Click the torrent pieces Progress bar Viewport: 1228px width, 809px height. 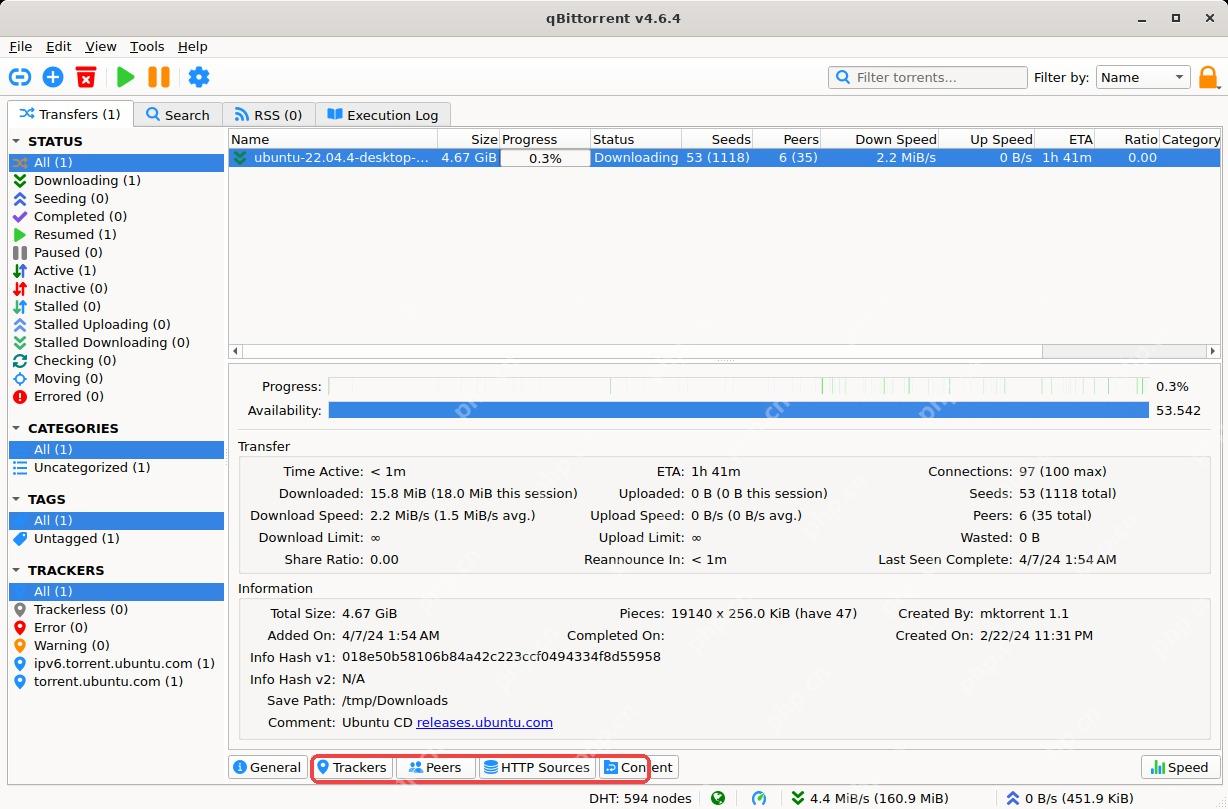(x=738, y=386)
